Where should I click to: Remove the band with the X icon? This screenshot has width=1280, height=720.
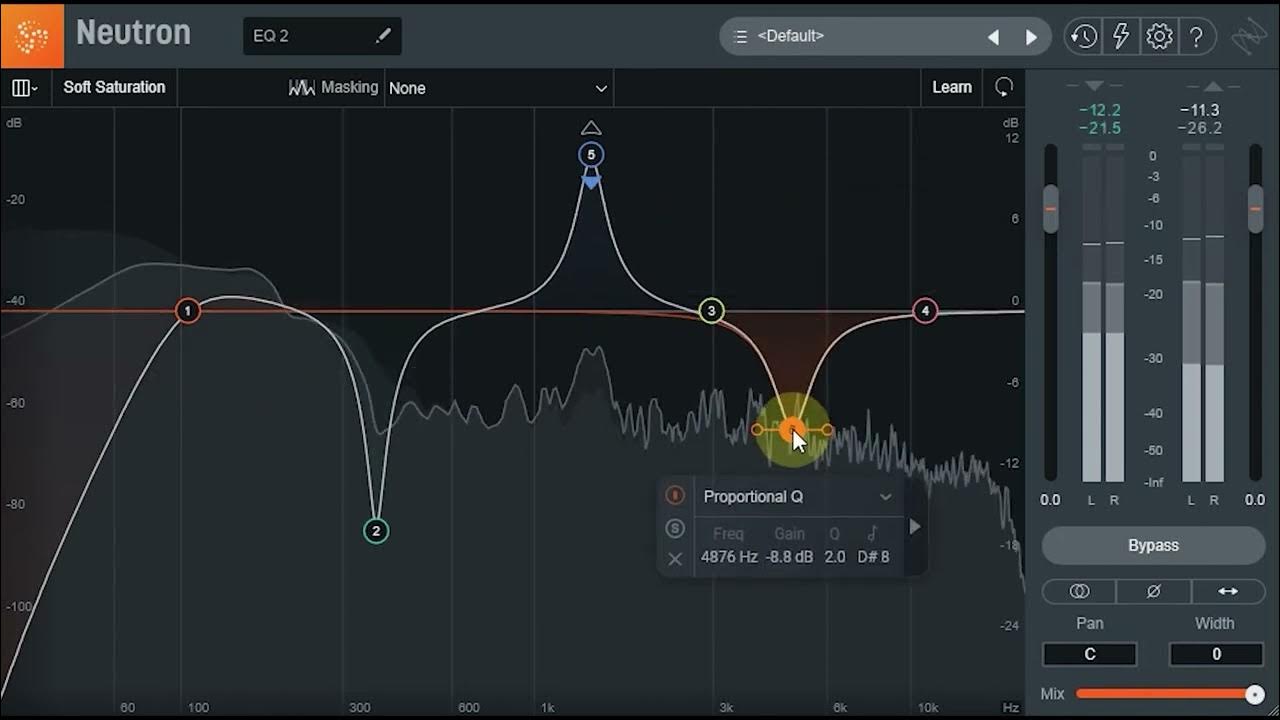coord(675,559)
